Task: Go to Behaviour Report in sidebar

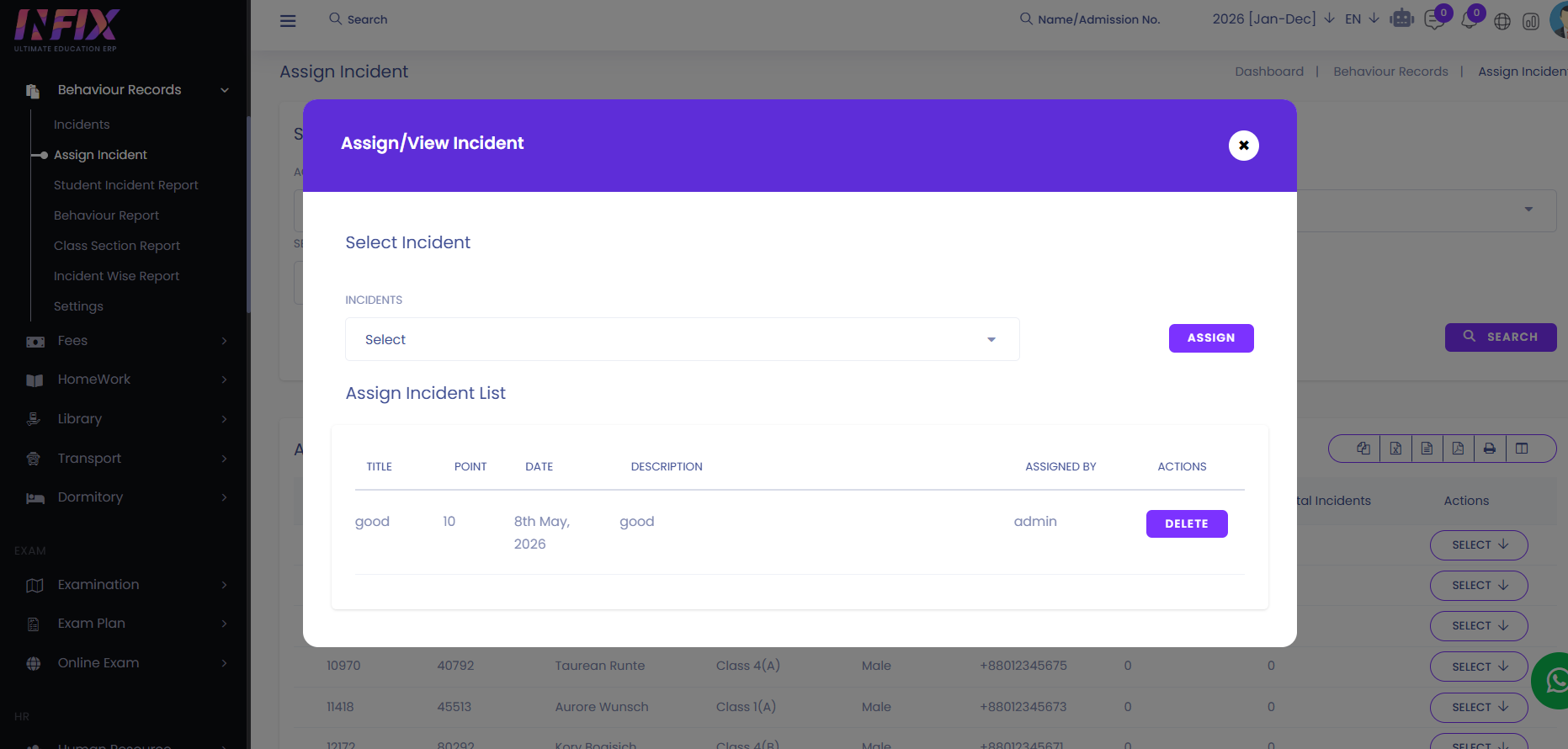Action: 106,215
